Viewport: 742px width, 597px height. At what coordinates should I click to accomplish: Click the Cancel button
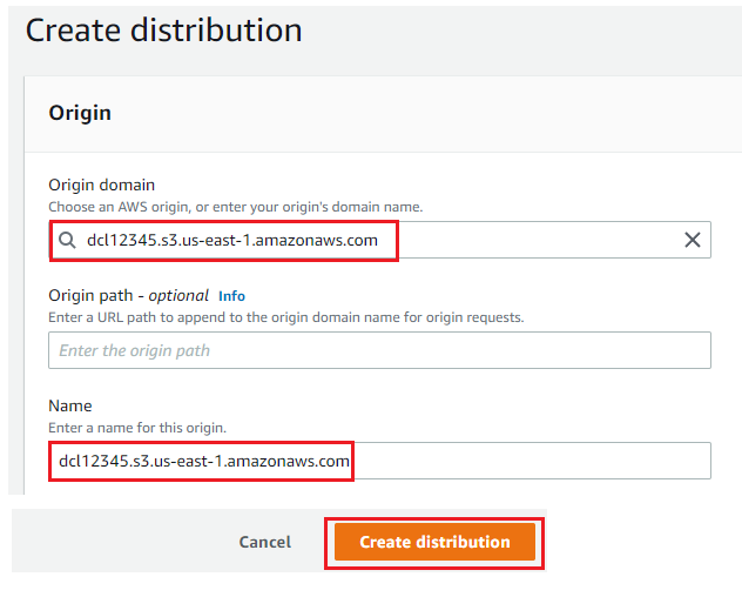[265, 542]
